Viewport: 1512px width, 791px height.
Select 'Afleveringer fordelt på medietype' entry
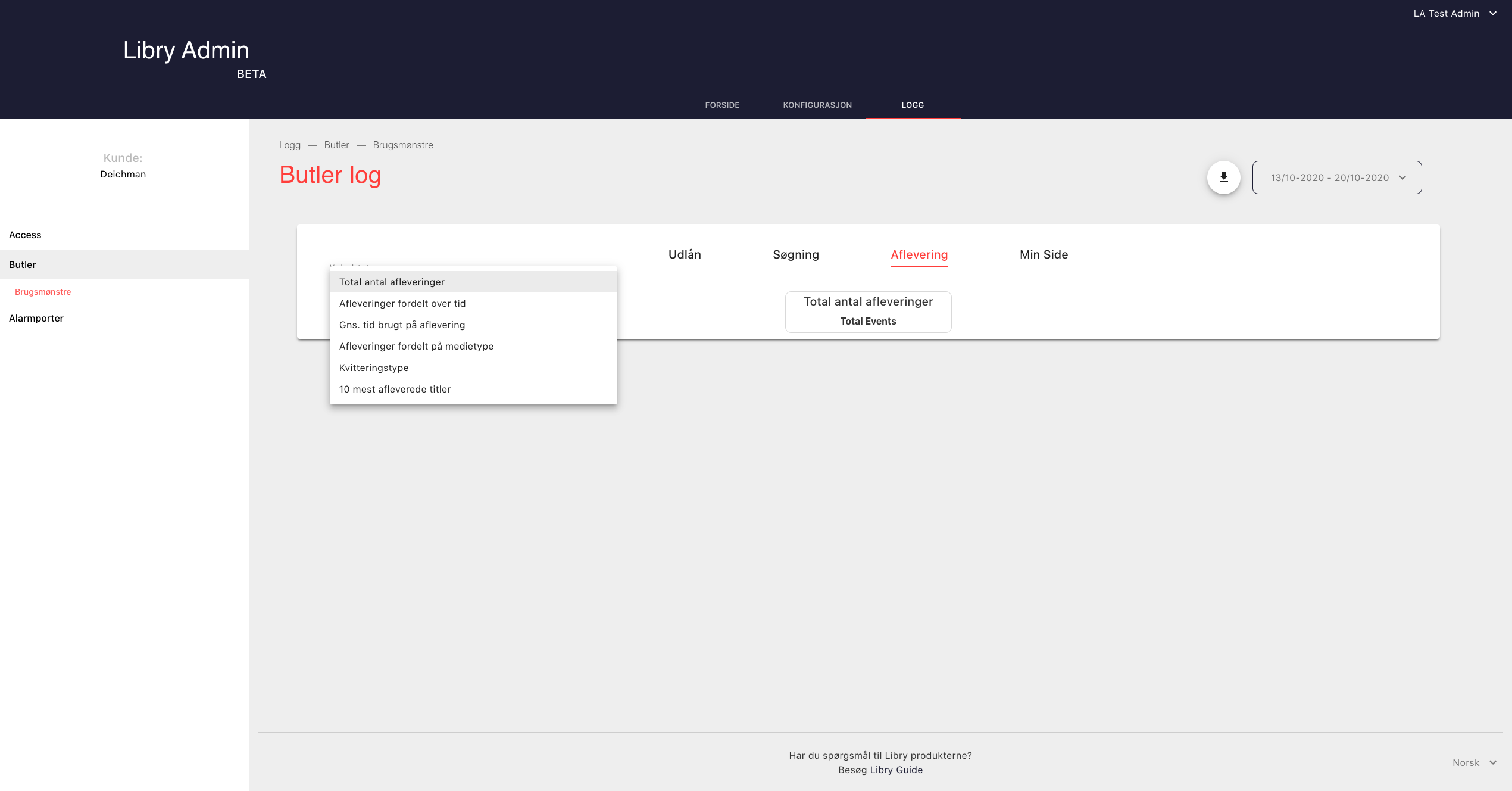416,346
